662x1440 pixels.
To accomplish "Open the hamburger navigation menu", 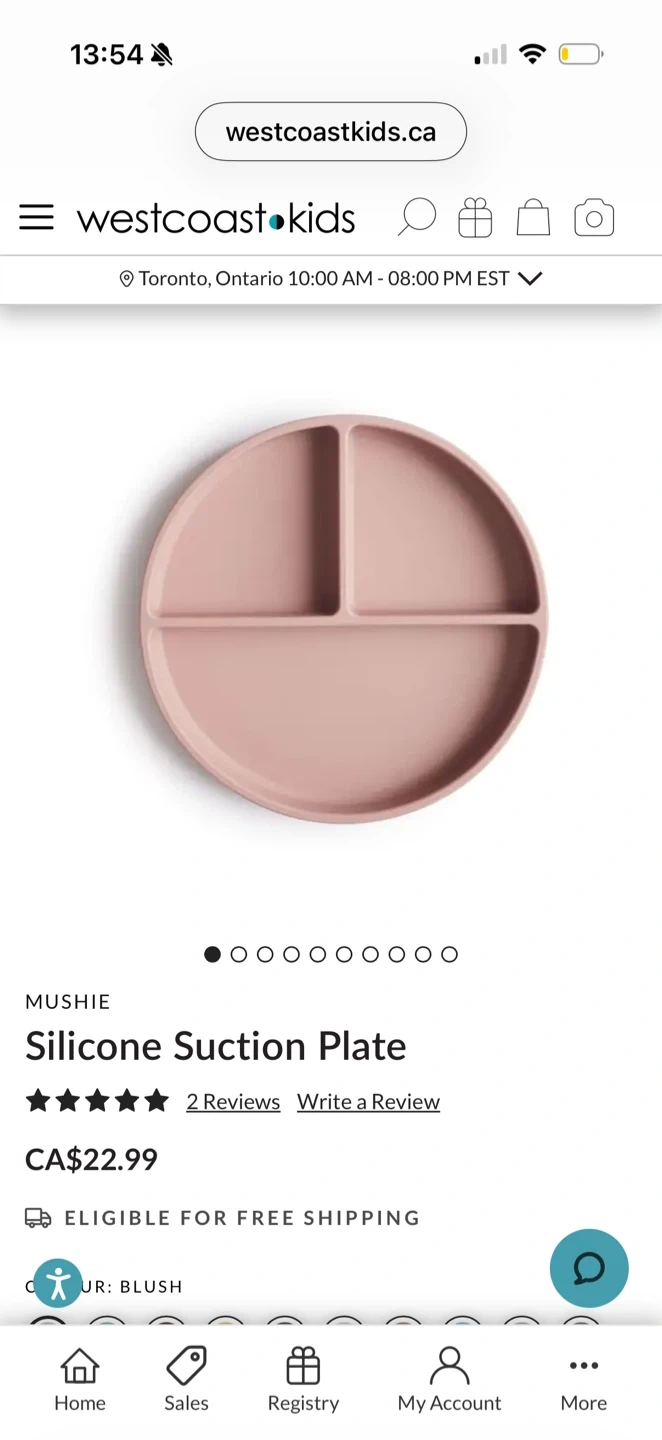I will [36, 217].
